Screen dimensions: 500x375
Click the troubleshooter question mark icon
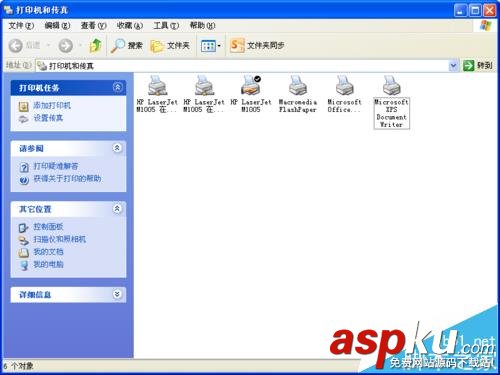(x=24, y=167)
